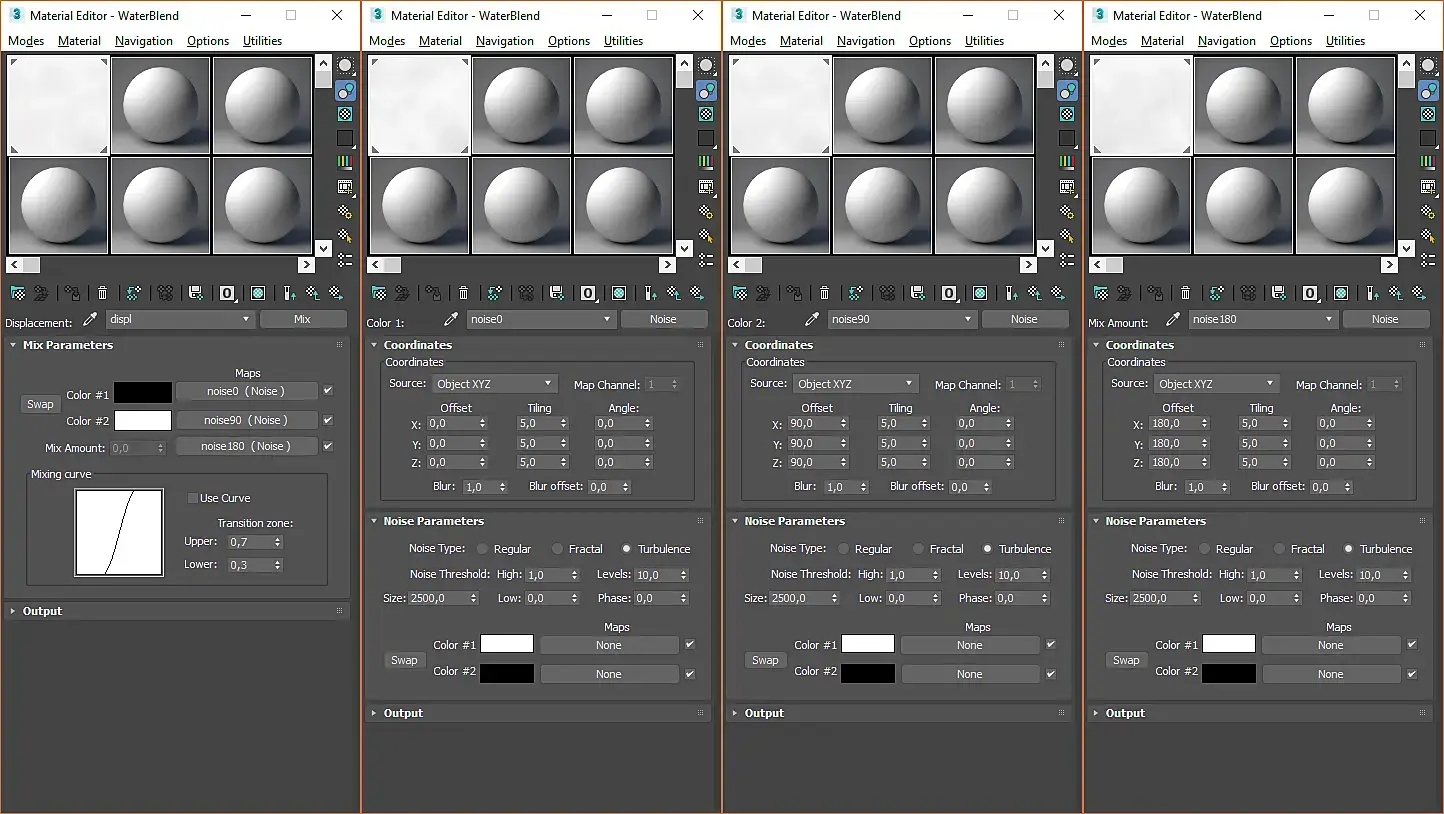Click Get Material icon in the displ window

(x=17, y=293)
